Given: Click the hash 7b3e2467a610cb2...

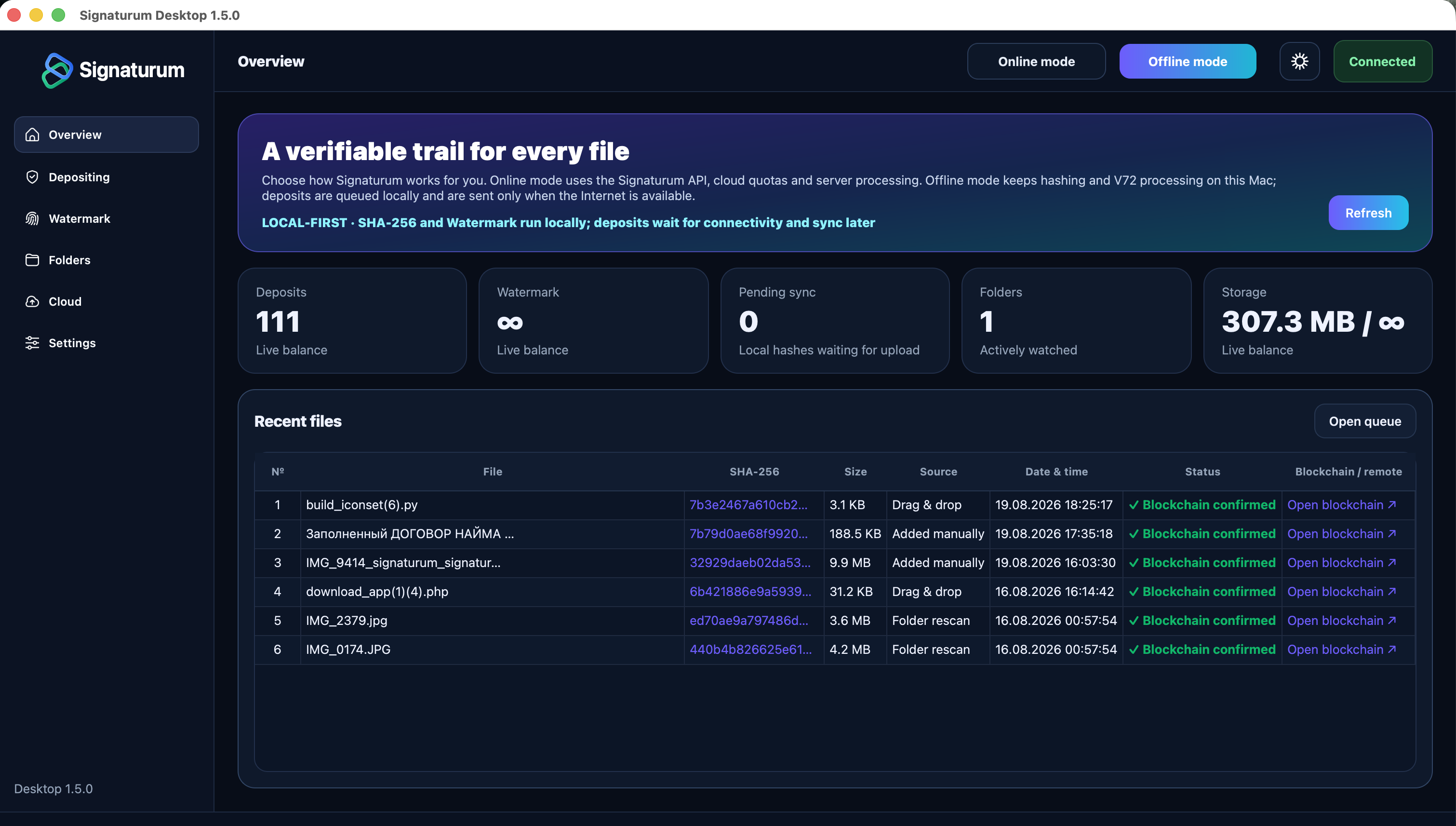Looking at the screenshot, I should point(748,505).
